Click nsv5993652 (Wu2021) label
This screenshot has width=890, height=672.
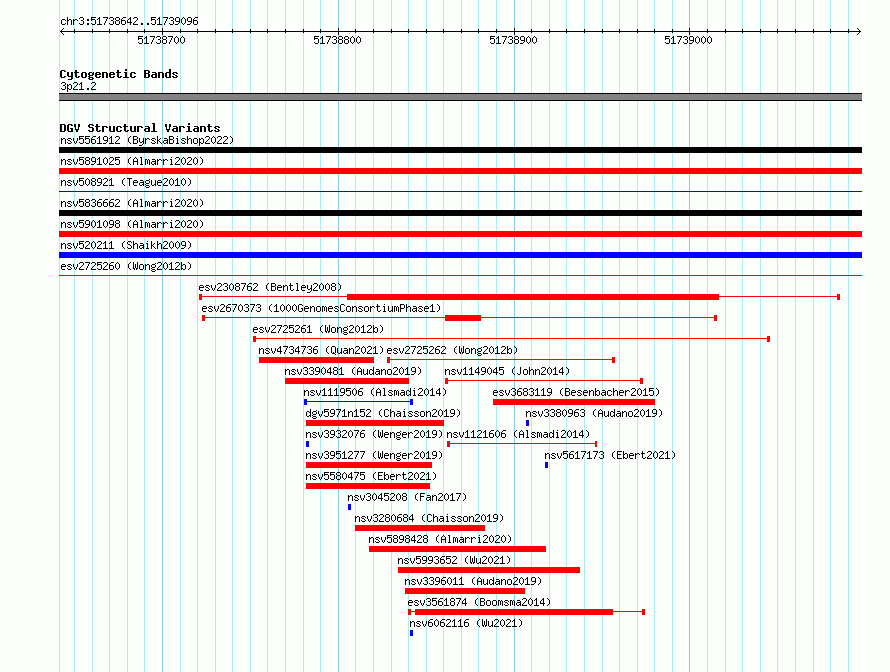pos(454,560)
